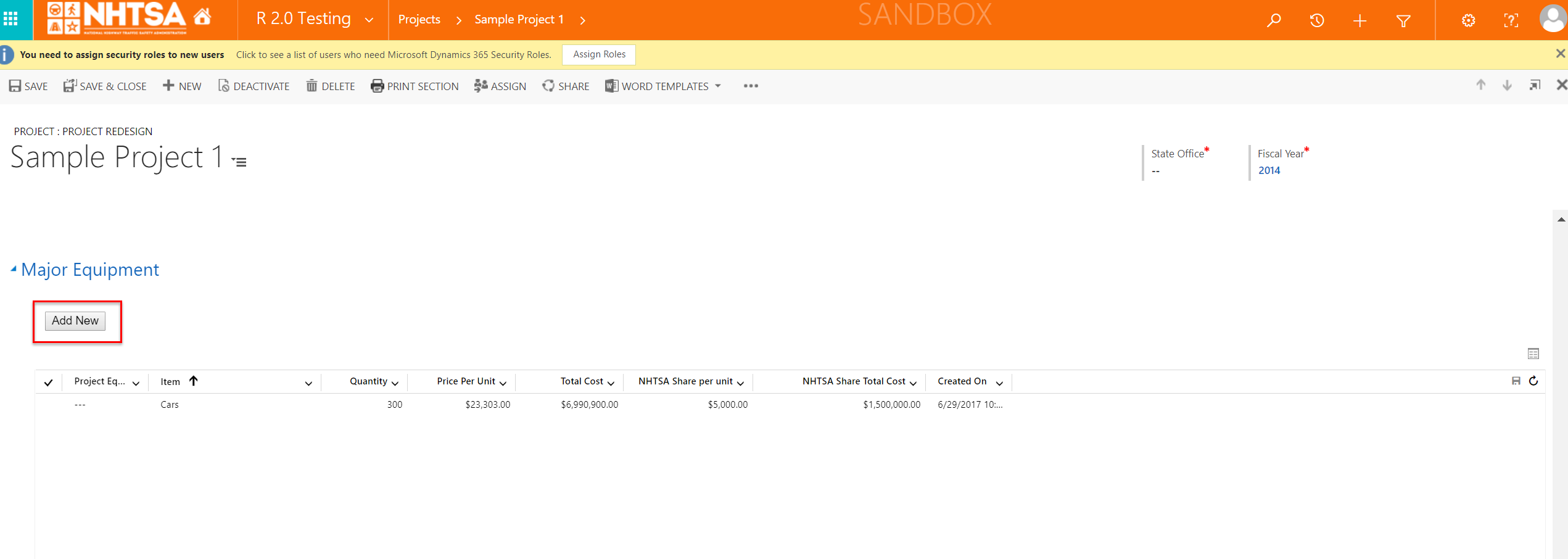Click the scrollbar up arrow
The height and width of the screenshot is (559, 1568).
point(1561,219)
